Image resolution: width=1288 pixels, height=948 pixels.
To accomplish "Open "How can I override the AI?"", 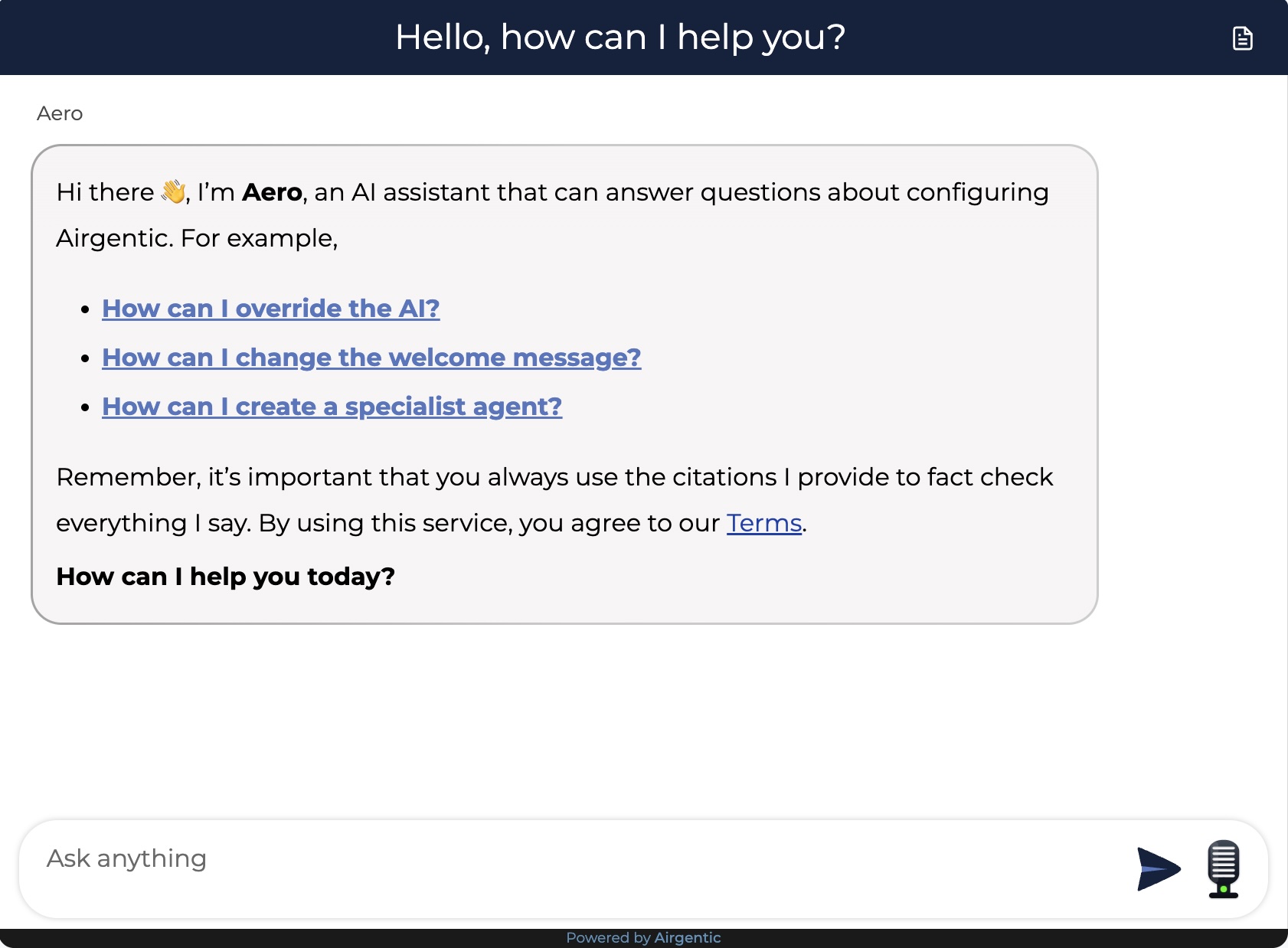I will [x=270, y=308].
